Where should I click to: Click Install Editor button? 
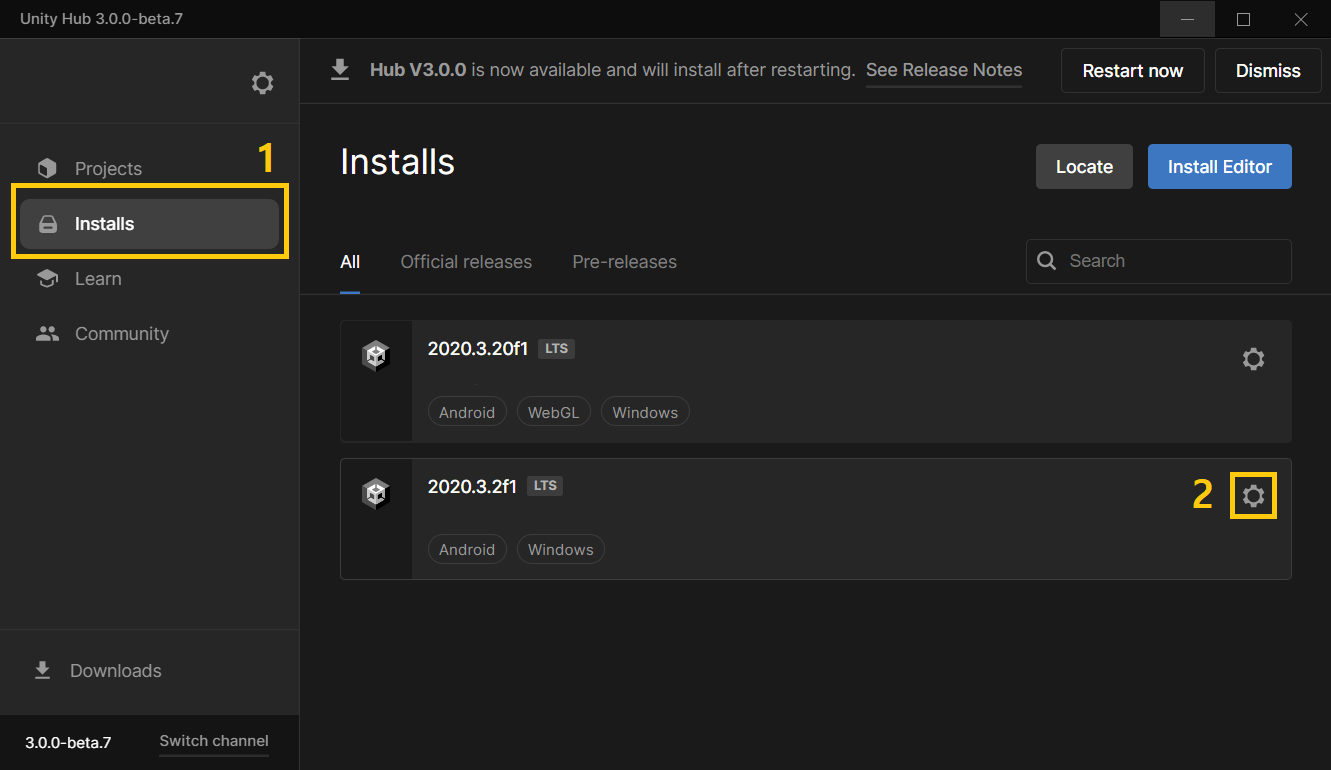click(1220, 167)
